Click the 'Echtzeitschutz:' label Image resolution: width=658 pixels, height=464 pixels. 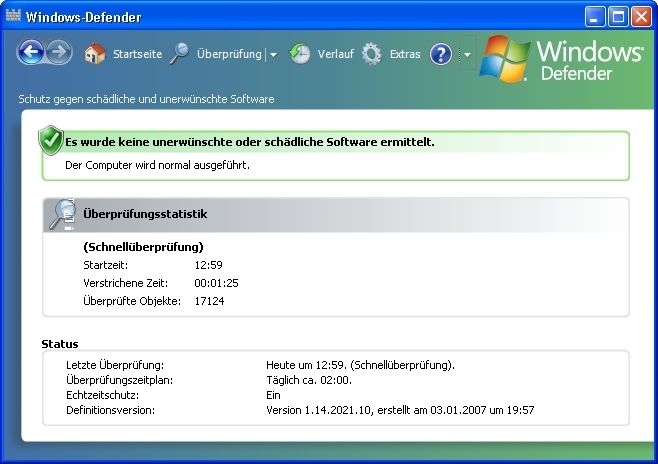pyautogui.click(x=102, y=395)
